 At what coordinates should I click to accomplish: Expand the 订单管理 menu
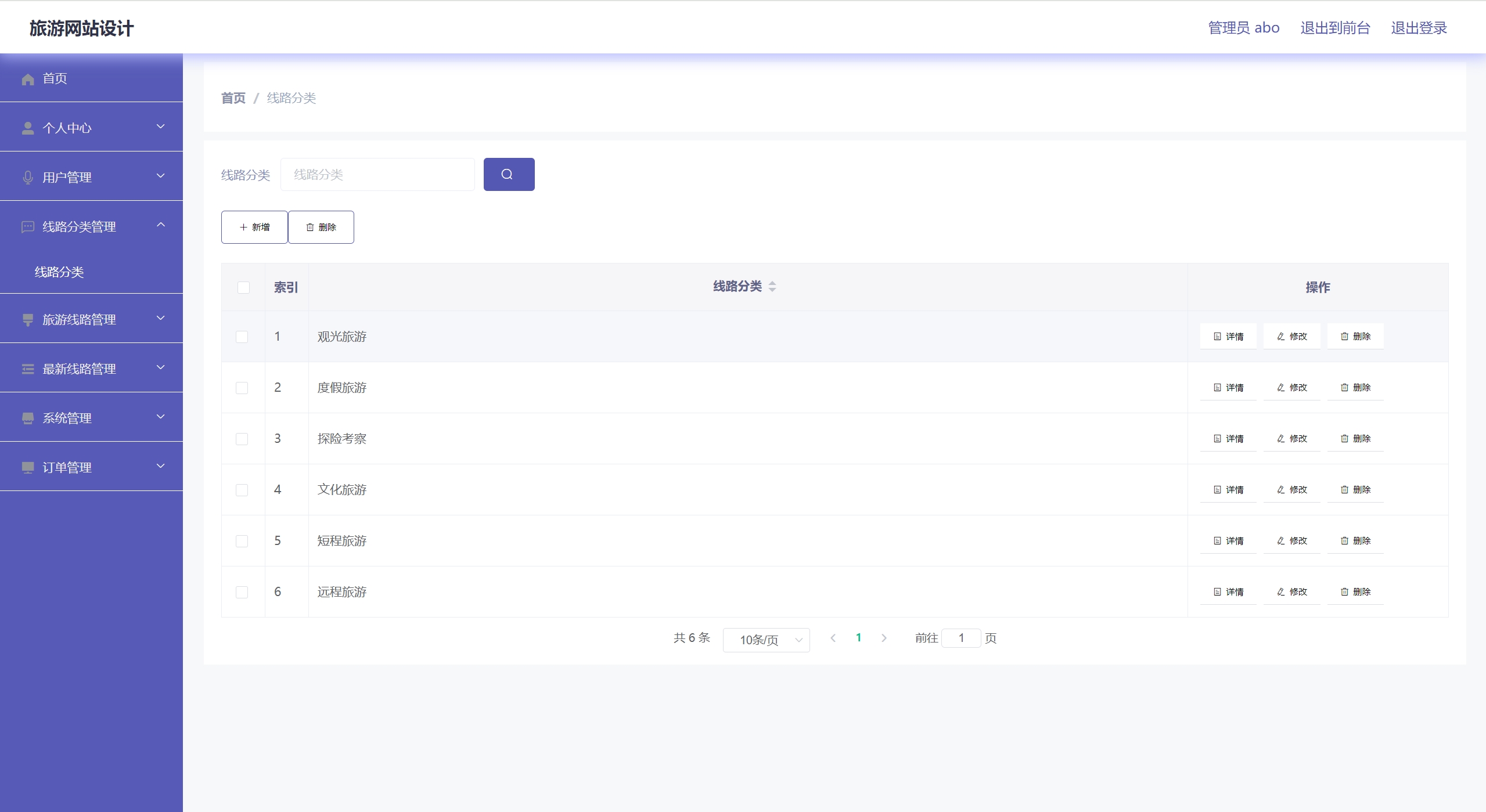tap(91, 467)
